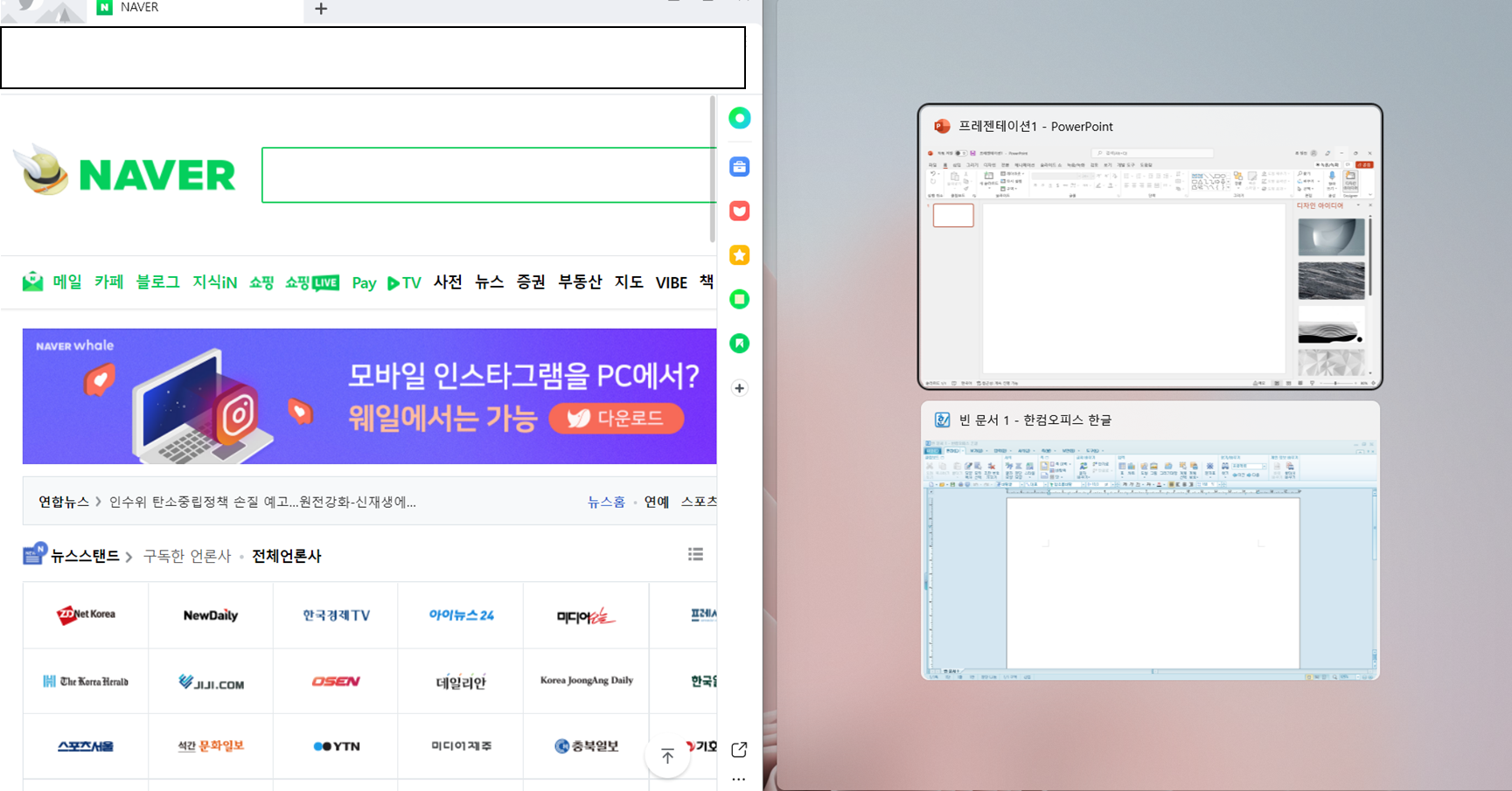Open YTN press logo
Viewport: 1512px width, 791px height.
(336, 746)
